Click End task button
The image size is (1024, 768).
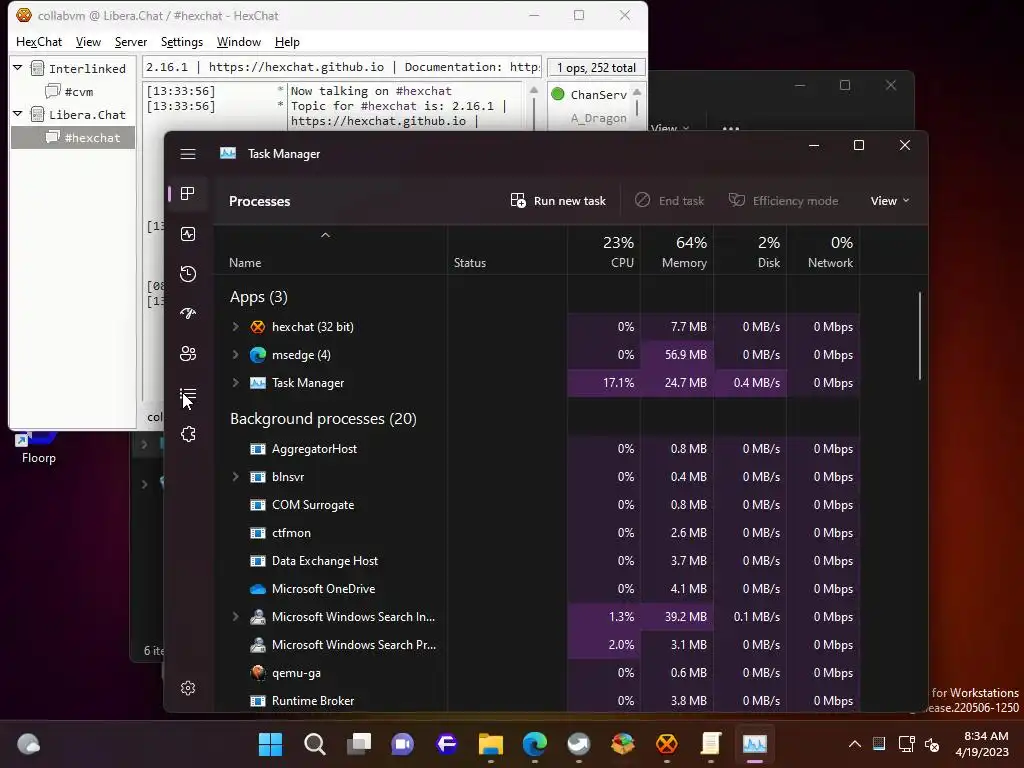669,200
